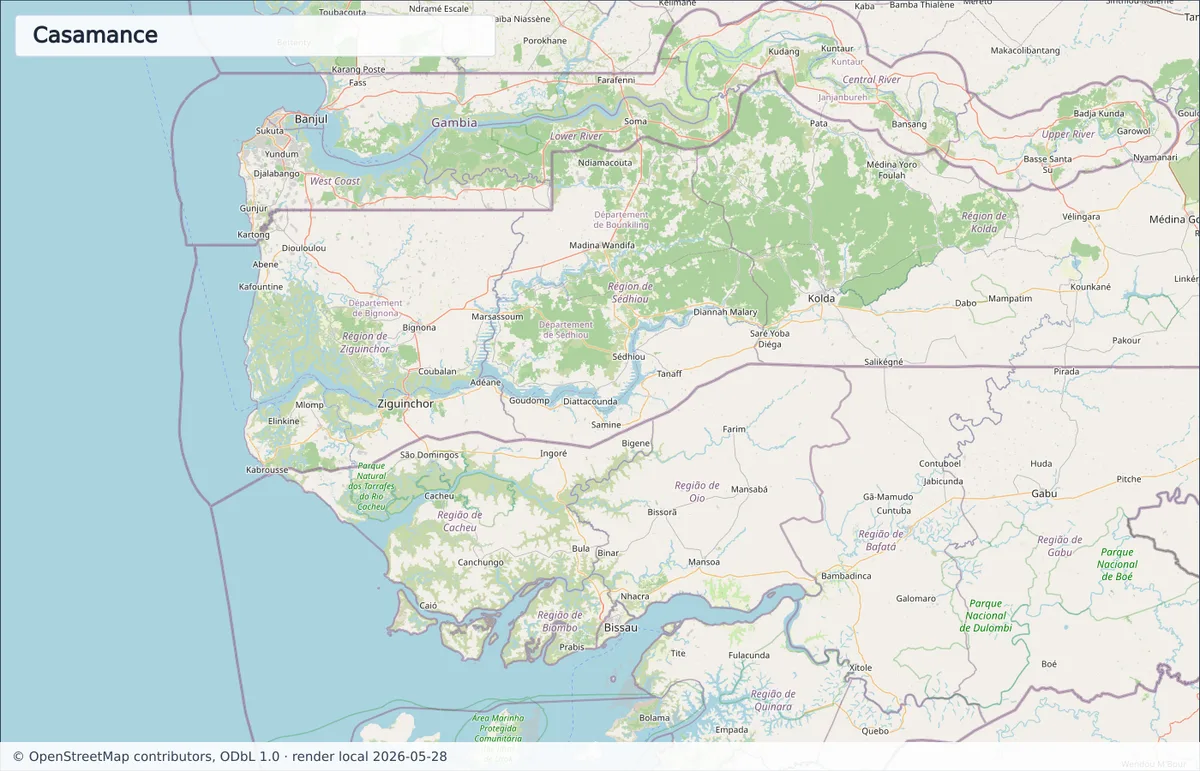
Task: Click the Vélingara label
Action: 1082,216
